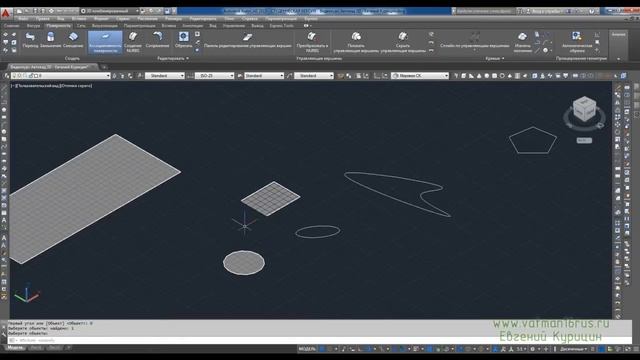The image size is (640, 360).
Task: Switch to the Главная ribbon tab
Action: click(x=11, y=25)
